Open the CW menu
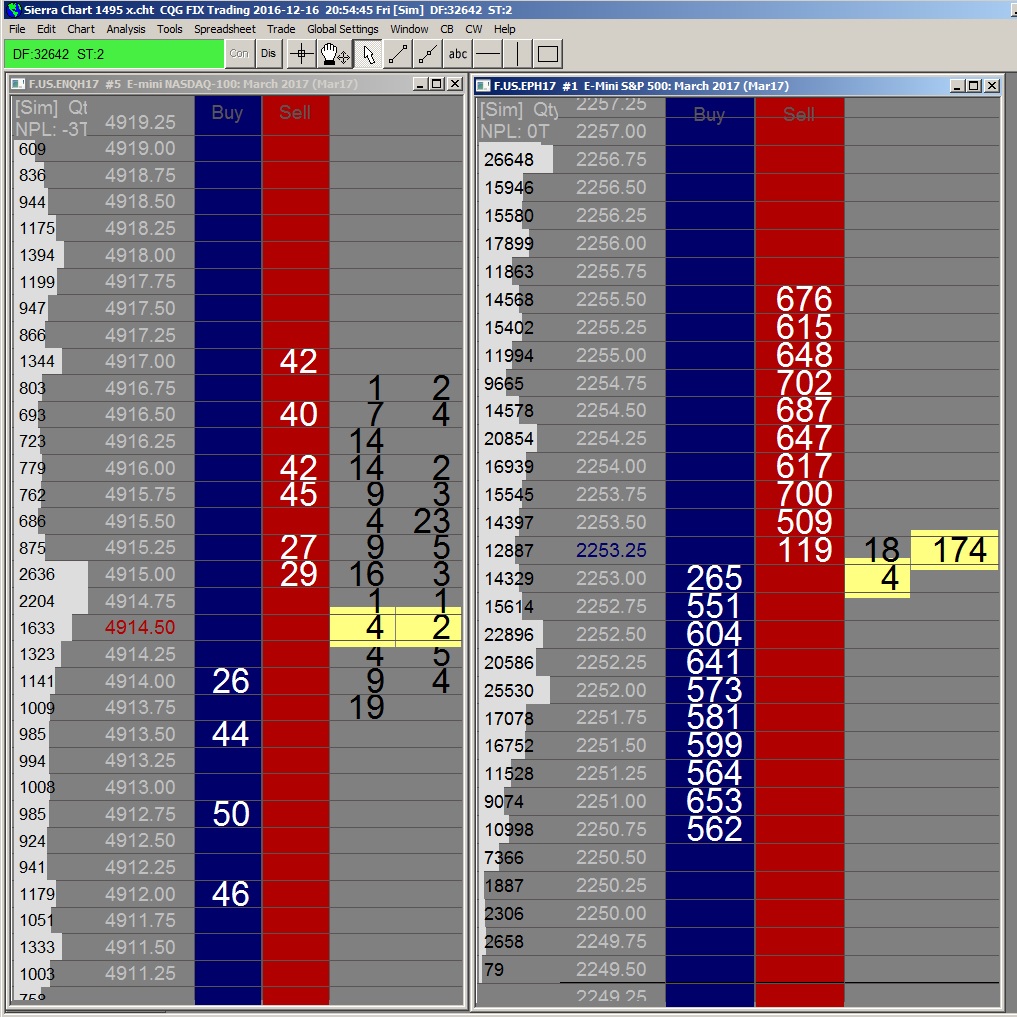 473,29
